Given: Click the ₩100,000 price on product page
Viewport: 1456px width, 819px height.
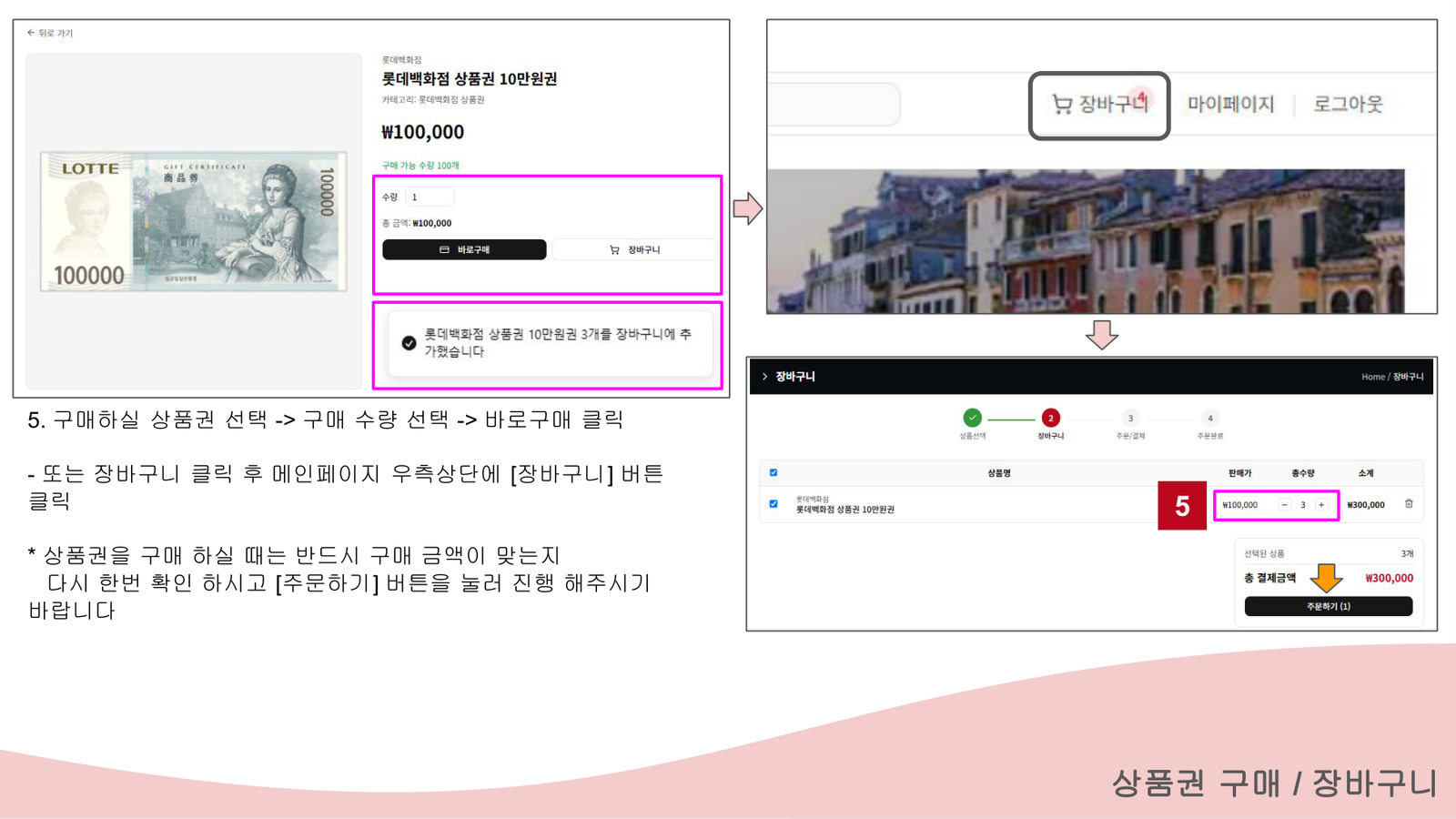Looking at the screenshot, I should pyautogui.click(x=422, y=132).
